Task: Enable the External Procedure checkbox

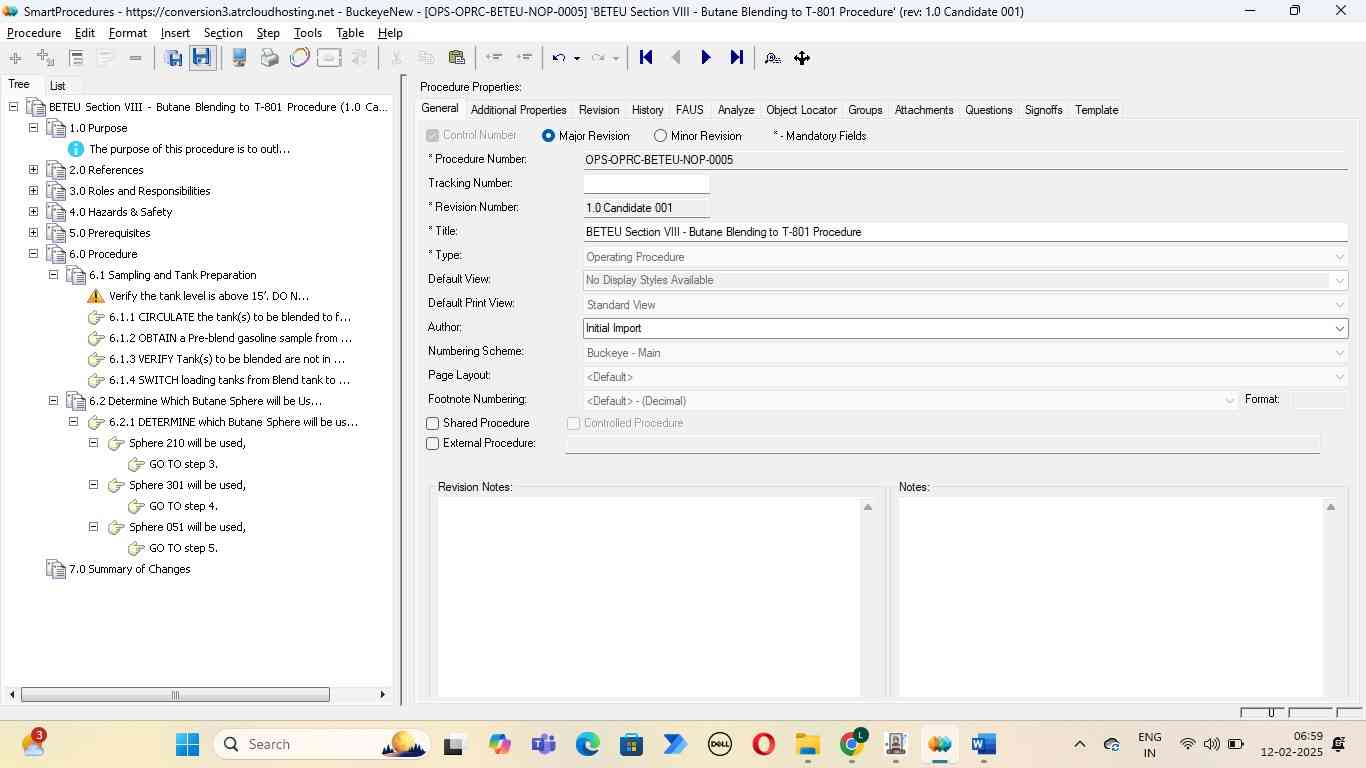Action: [x=433, y=444]
